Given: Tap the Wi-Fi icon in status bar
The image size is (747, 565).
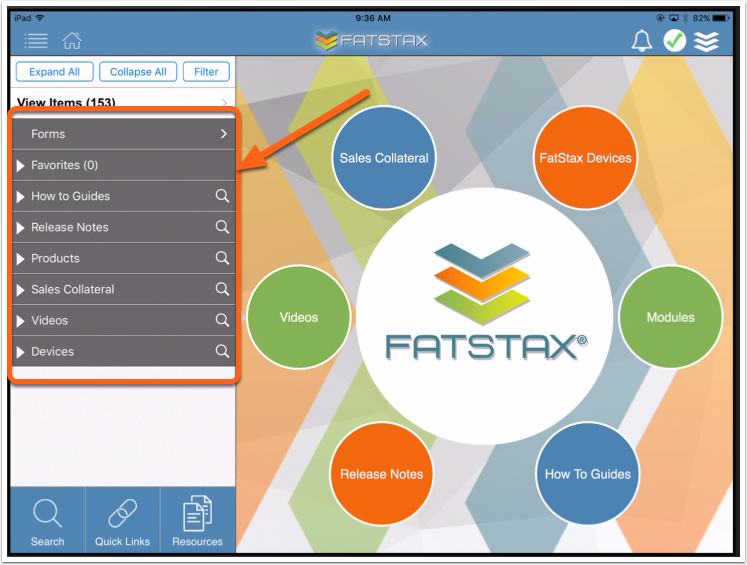Looking at the screenshot, I should 40,18.
